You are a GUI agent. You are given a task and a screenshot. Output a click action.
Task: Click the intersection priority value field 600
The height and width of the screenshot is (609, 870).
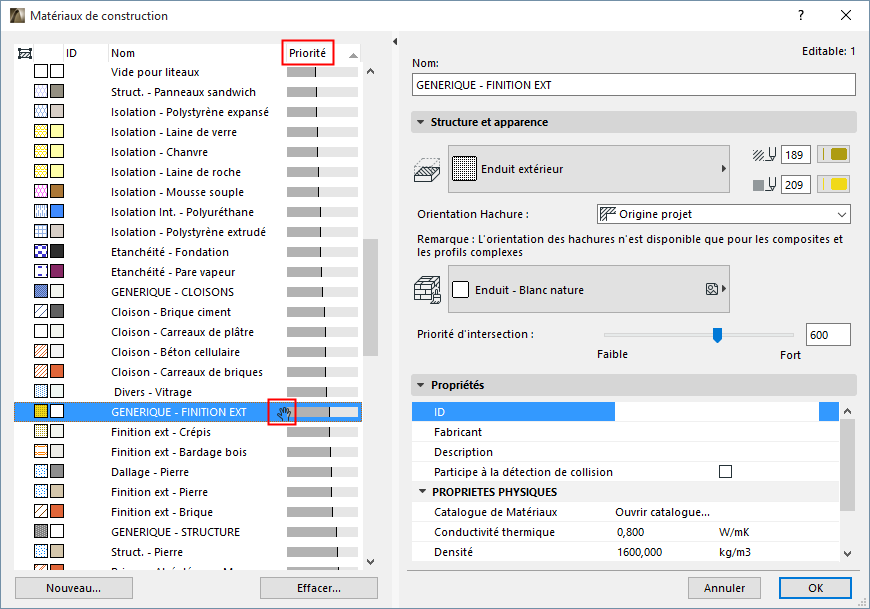click(x=828, y=334)
